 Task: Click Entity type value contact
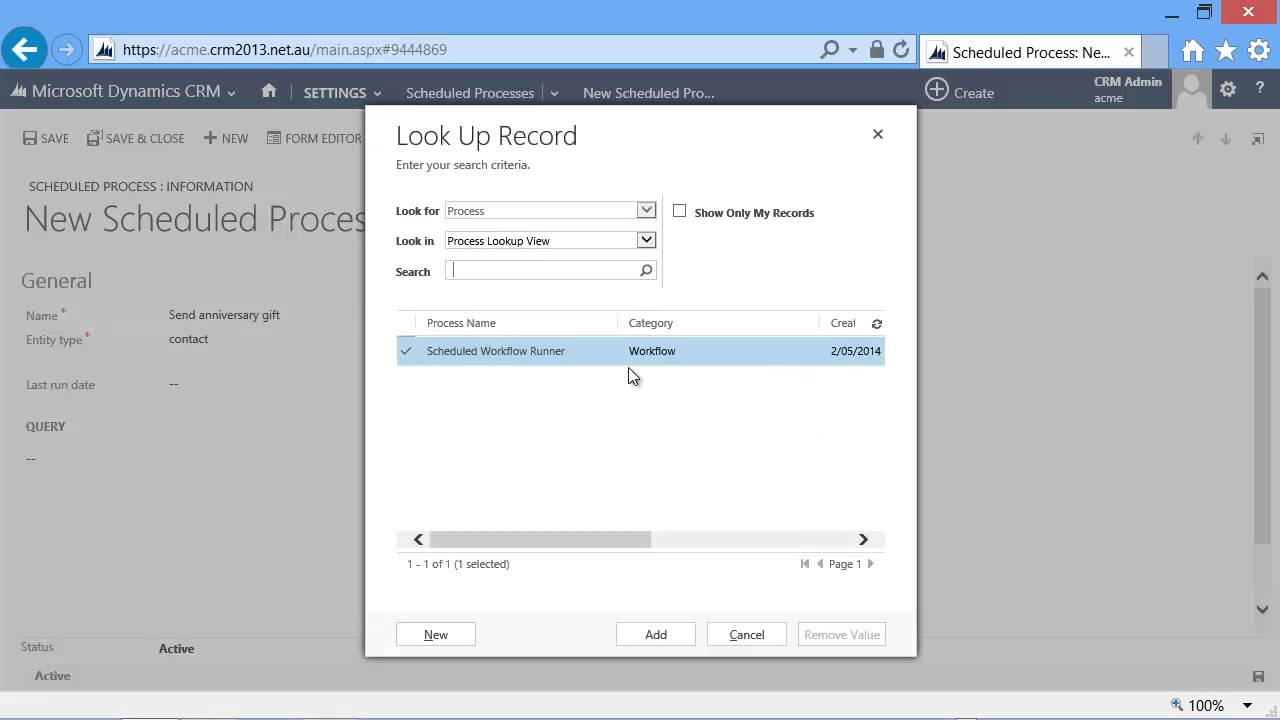coord(188,339)
